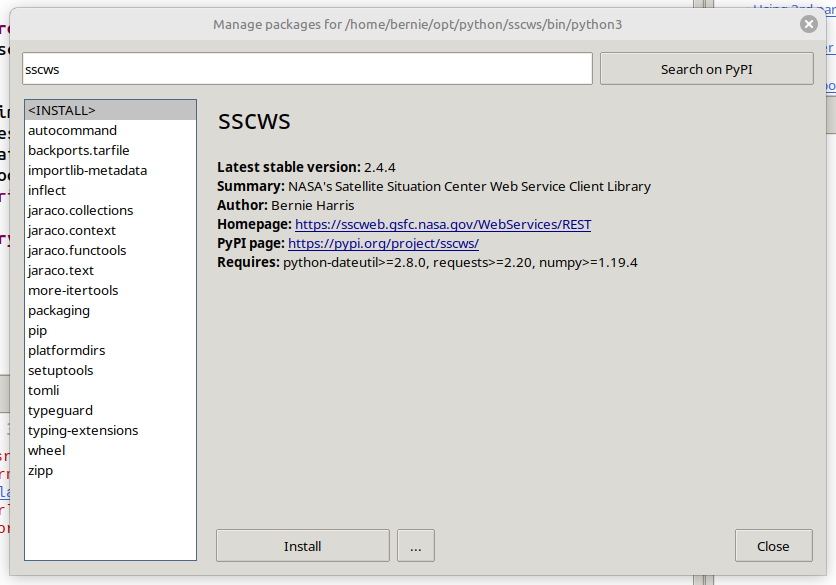This screenshot has height=585, width=836.
Task: Select zipp package
Action: click(110, 470)
